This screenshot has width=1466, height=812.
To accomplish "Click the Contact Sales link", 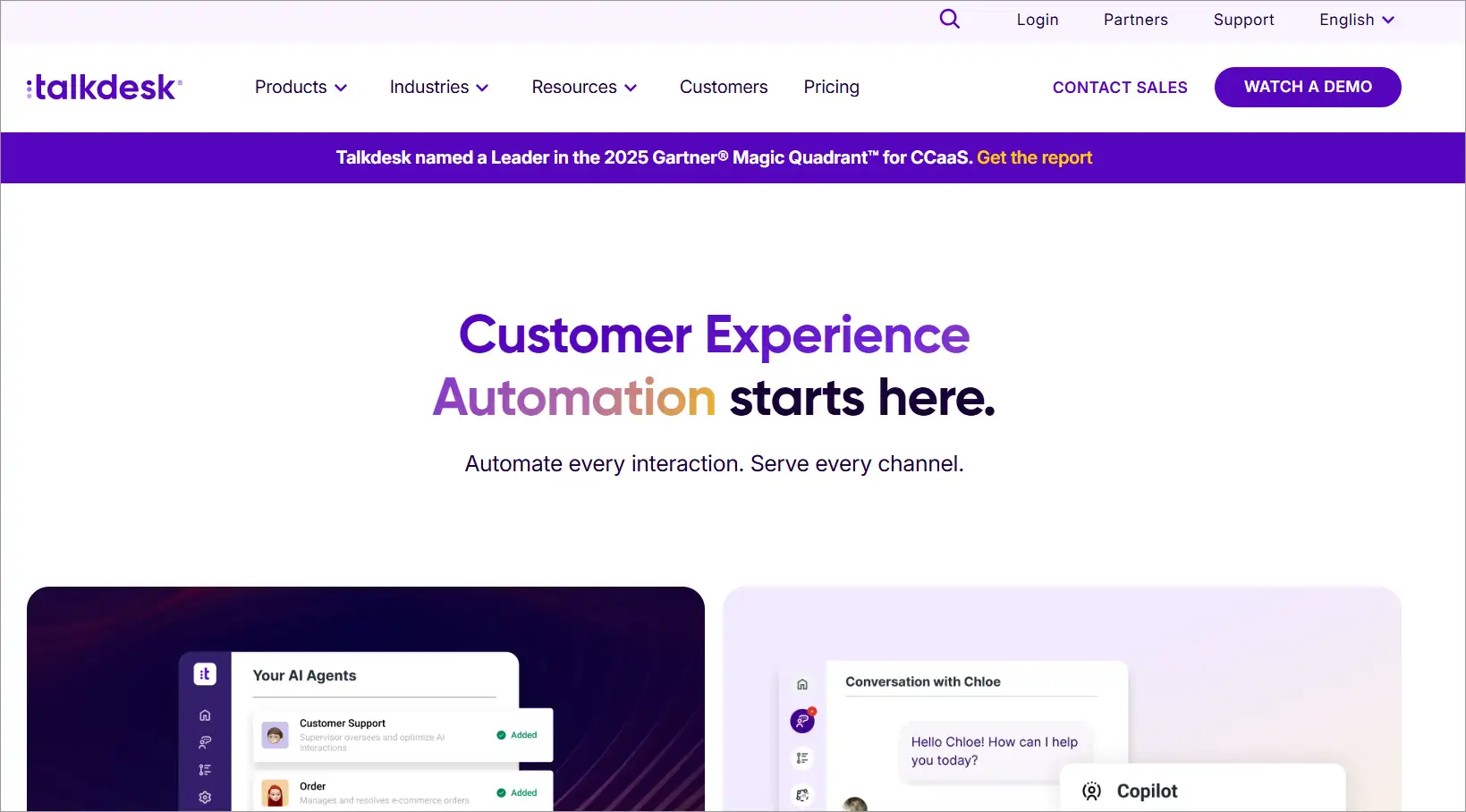I will 1120,87.
